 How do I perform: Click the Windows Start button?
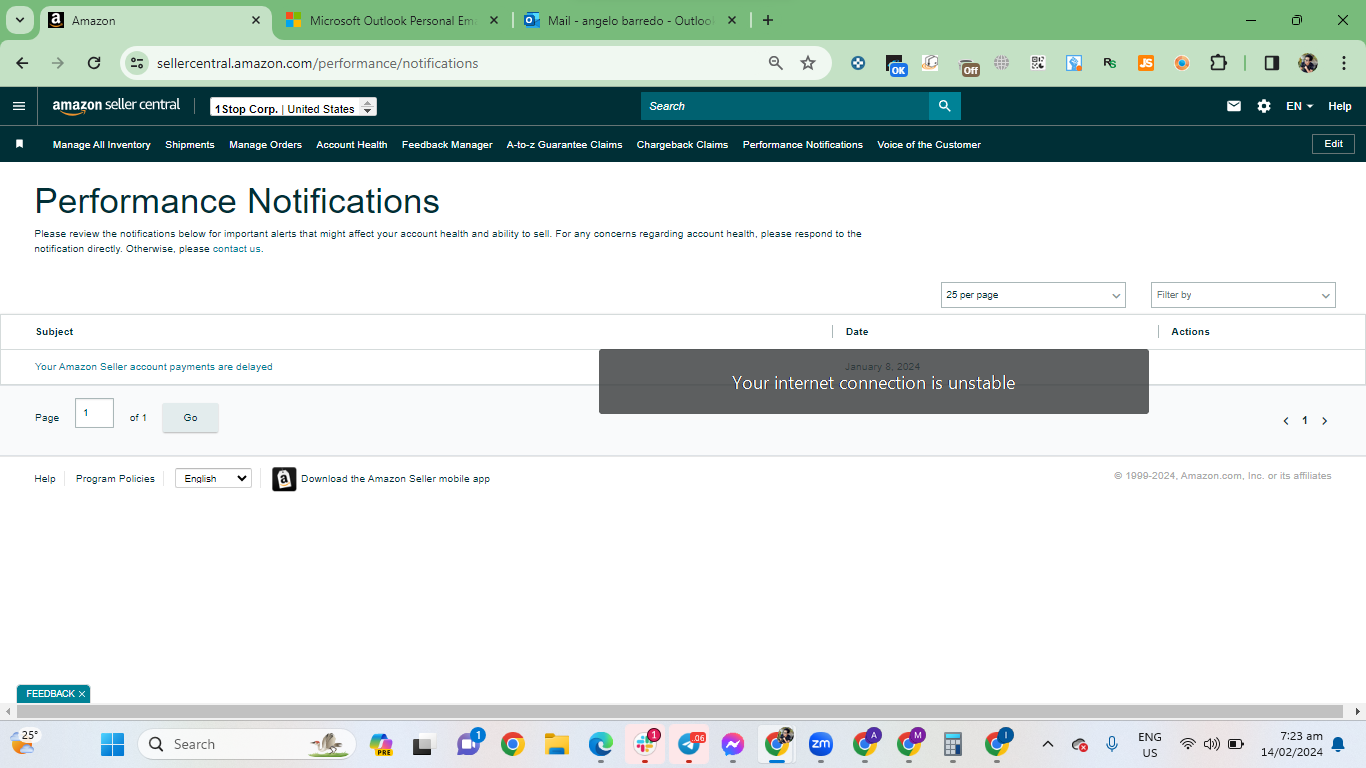(112, 744)
